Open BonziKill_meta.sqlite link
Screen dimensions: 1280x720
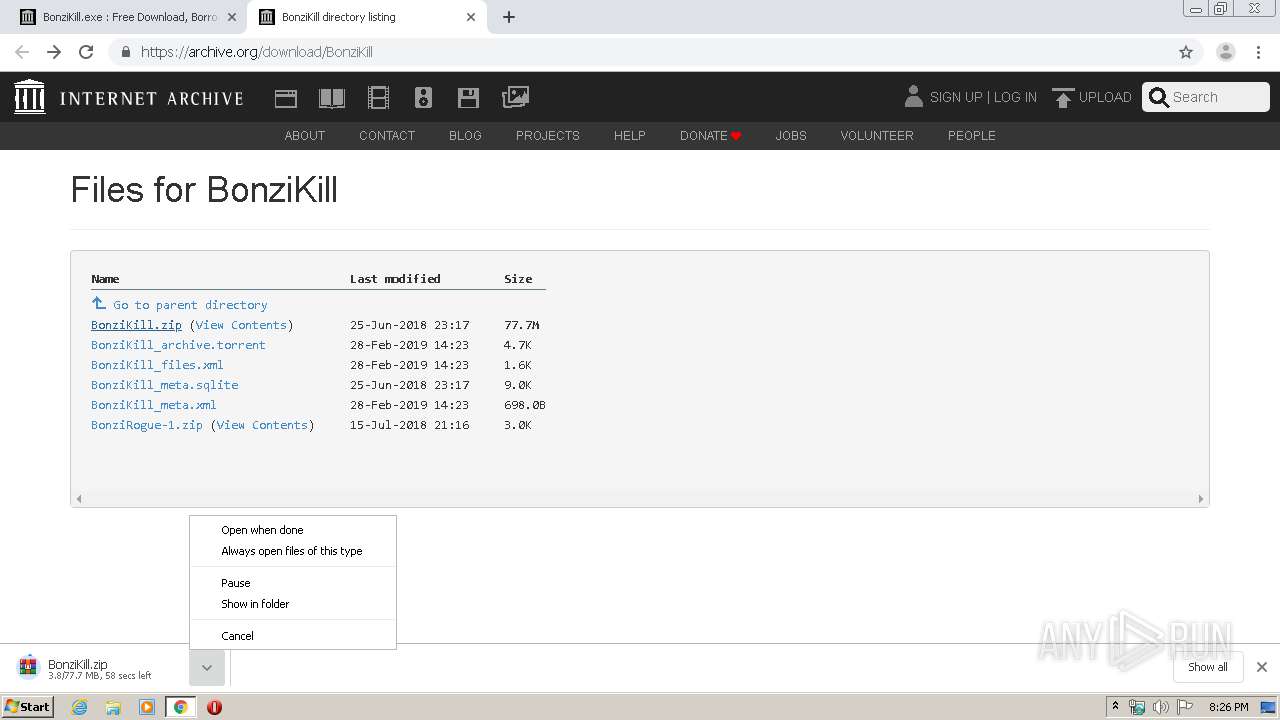164,385
